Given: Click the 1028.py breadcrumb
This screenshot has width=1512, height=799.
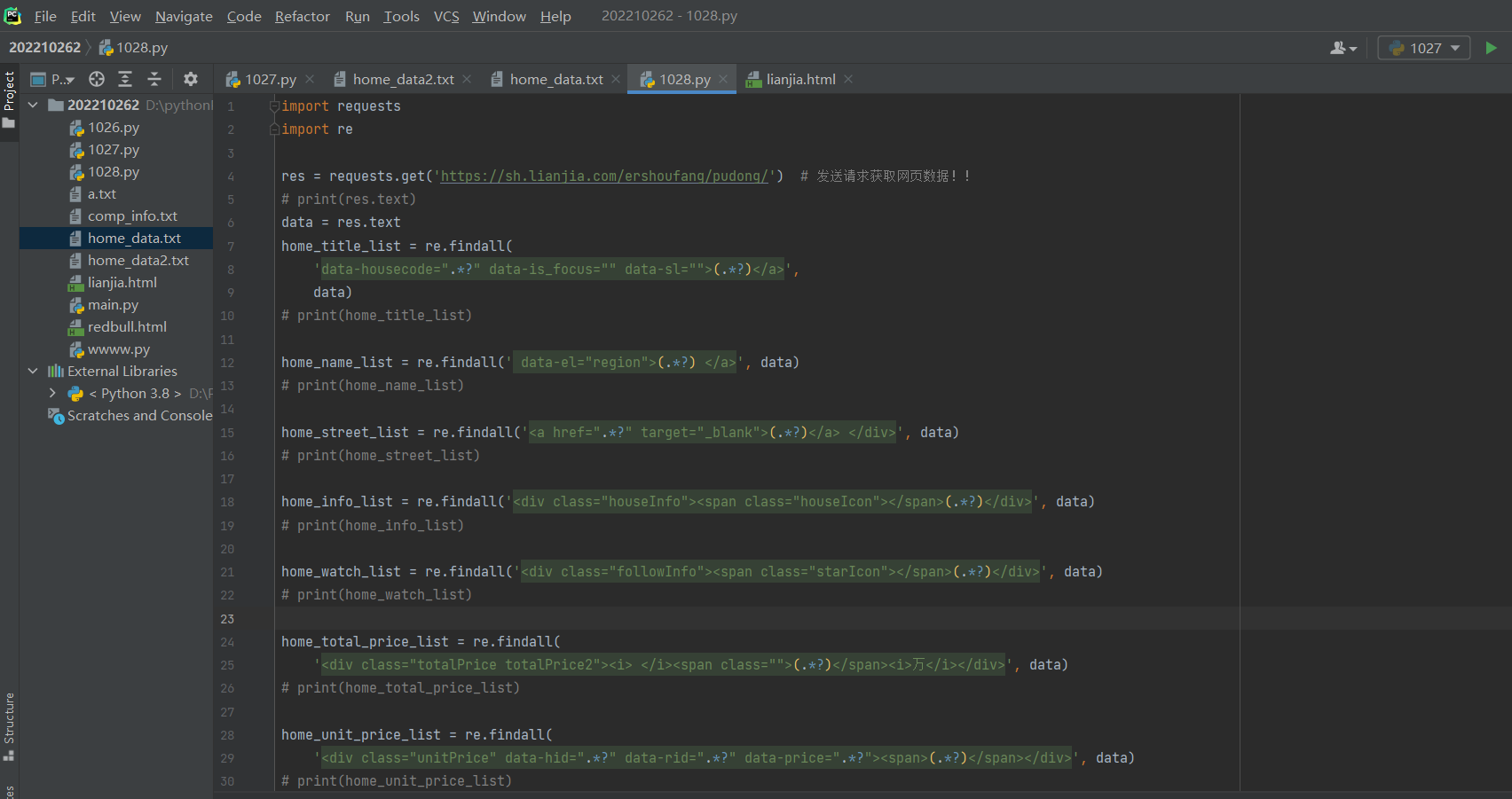Looking at the screenshot, I should pos(133,48).
